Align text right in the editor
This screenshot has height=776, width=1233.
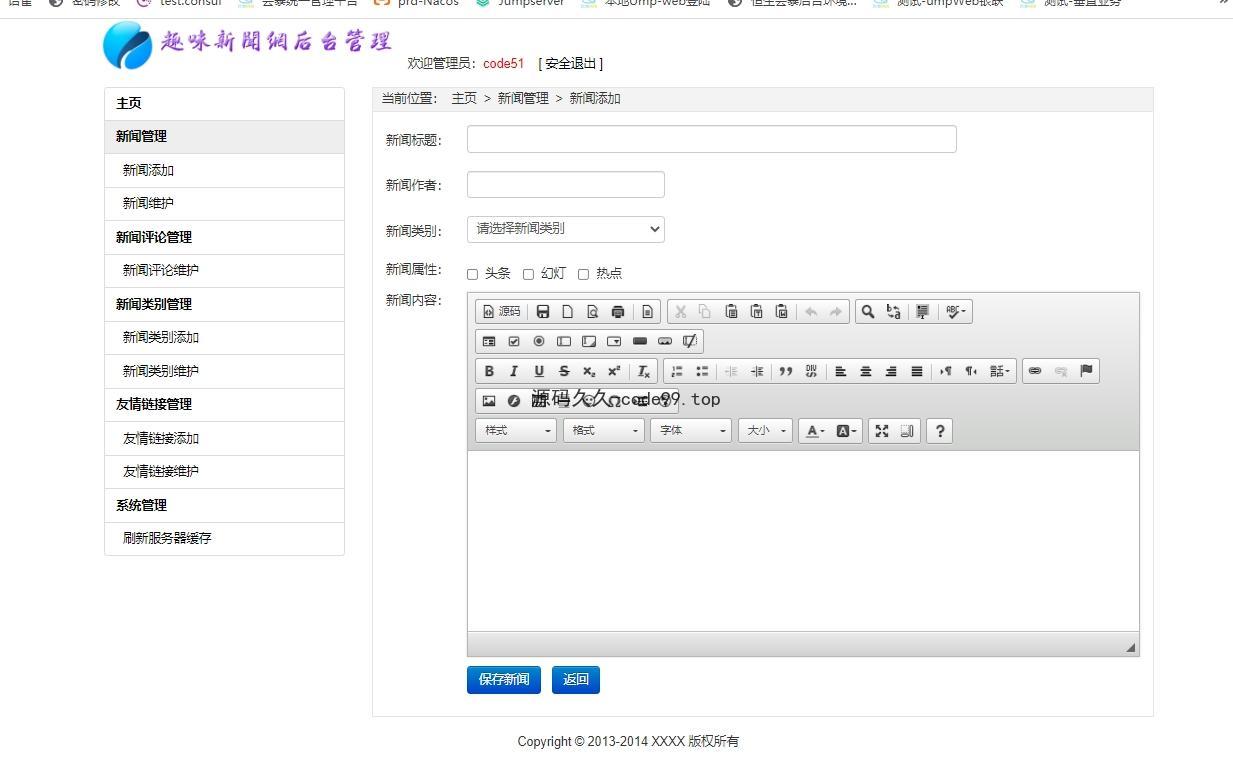coord(891,372)
